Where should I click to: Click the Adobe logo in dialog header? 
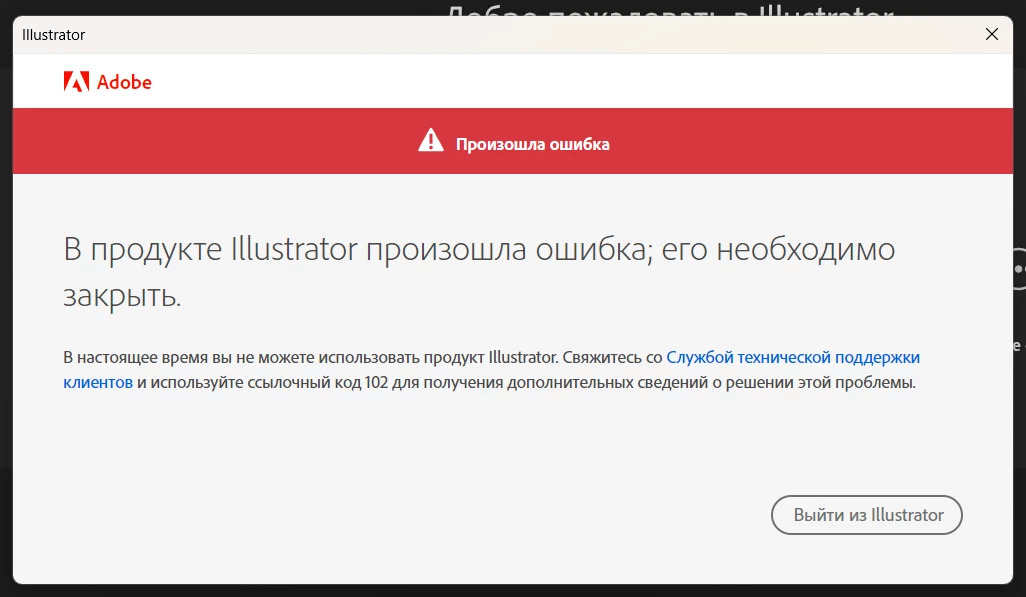(x=107, y=82)
